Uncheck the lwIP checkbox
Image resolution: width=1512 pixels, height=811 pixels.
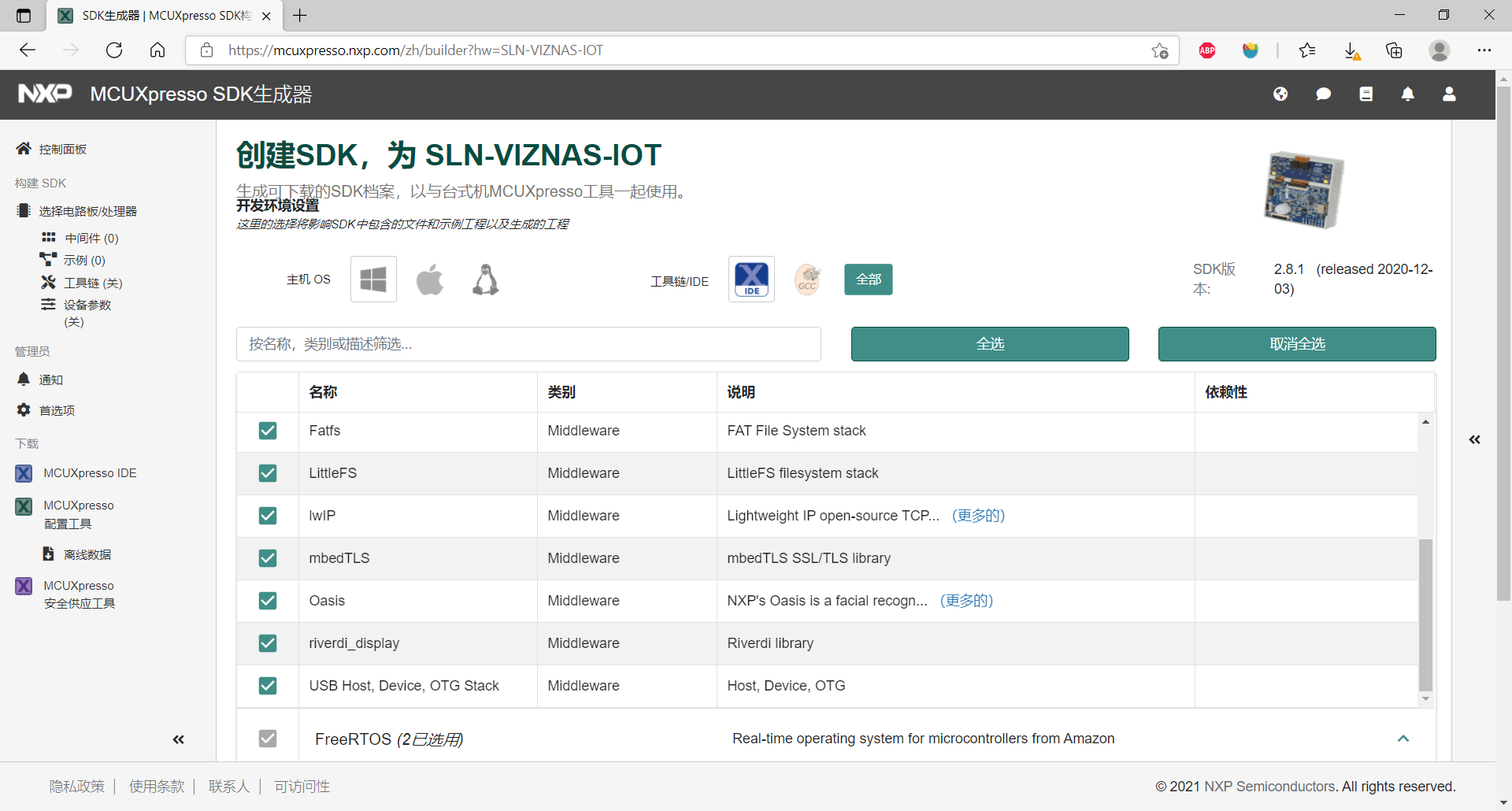point(268,515)
